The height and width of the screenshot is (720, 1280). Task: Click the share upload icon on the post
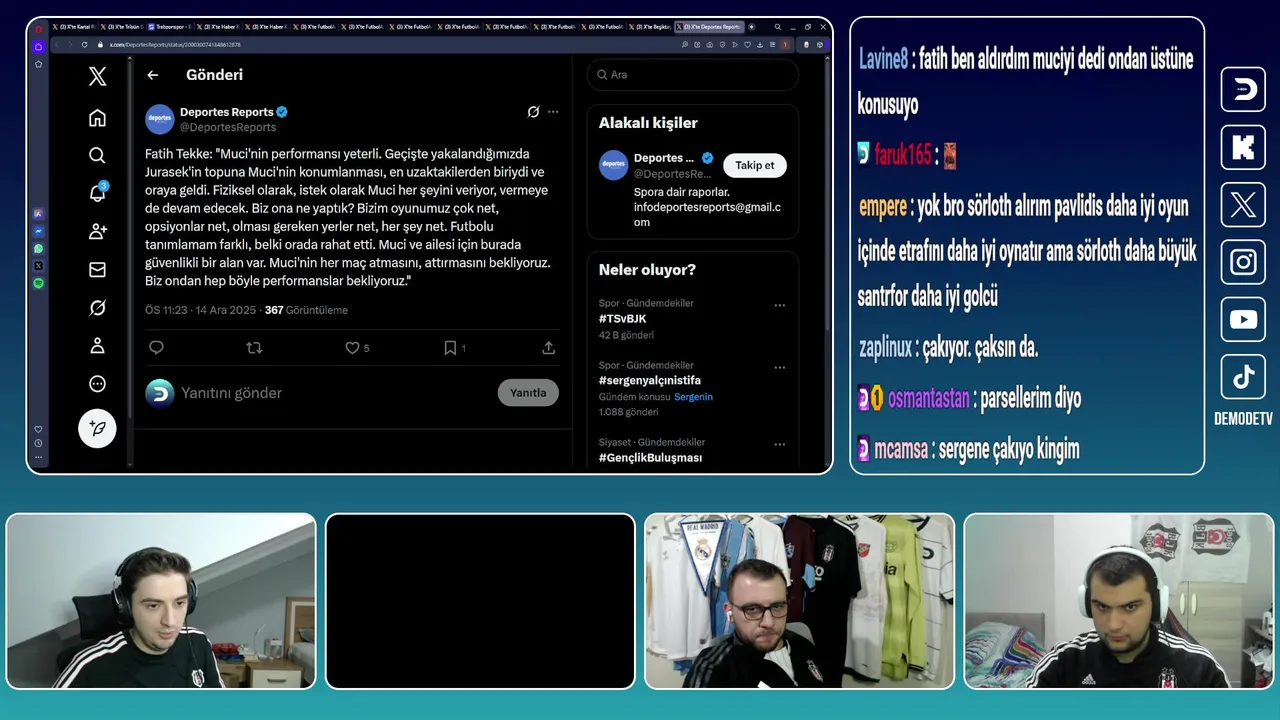(548, 348)
